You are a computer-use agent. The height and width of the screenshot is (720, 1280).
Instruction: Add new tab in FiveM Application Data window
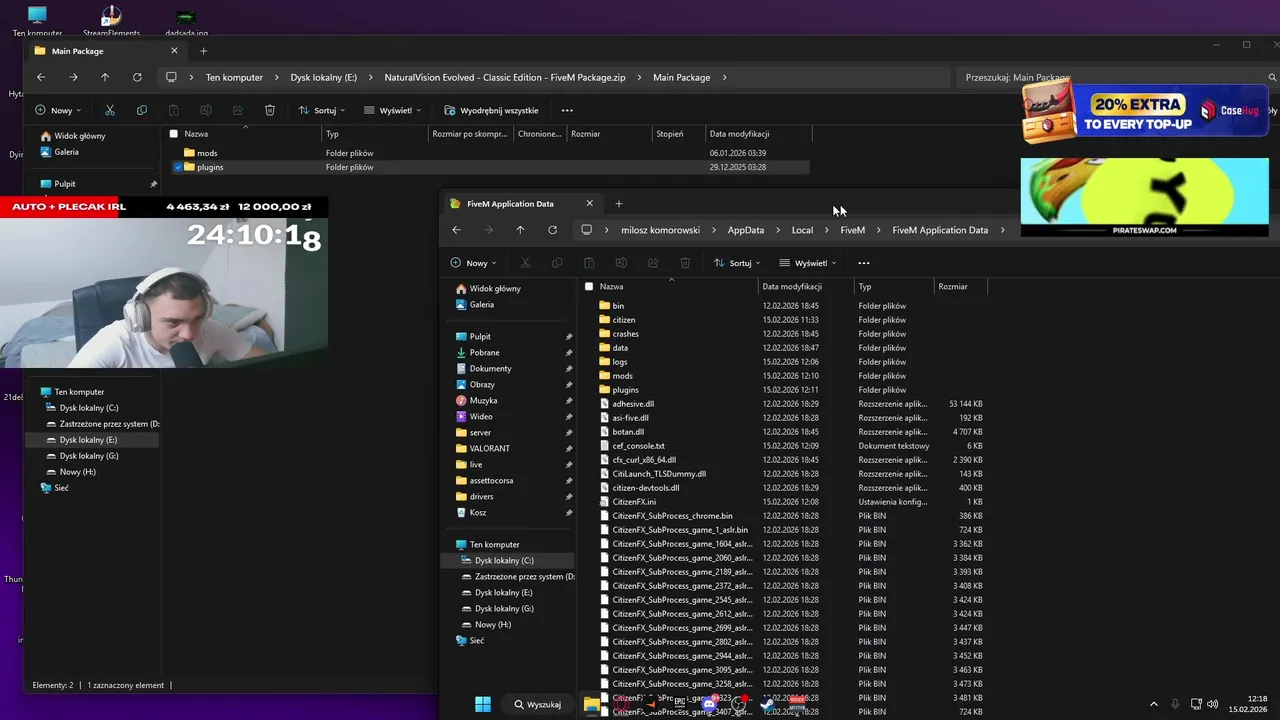point(618,203)
